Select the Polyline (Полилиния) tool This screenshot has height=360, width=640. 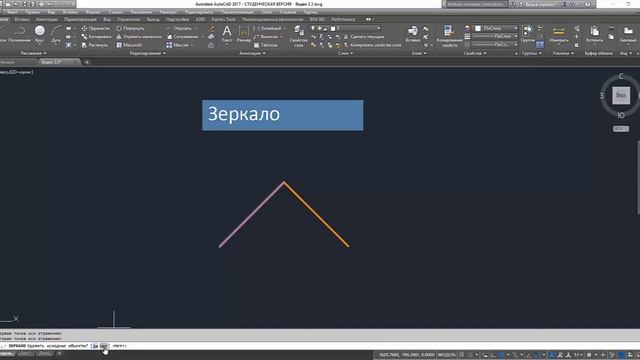point(19,34)
